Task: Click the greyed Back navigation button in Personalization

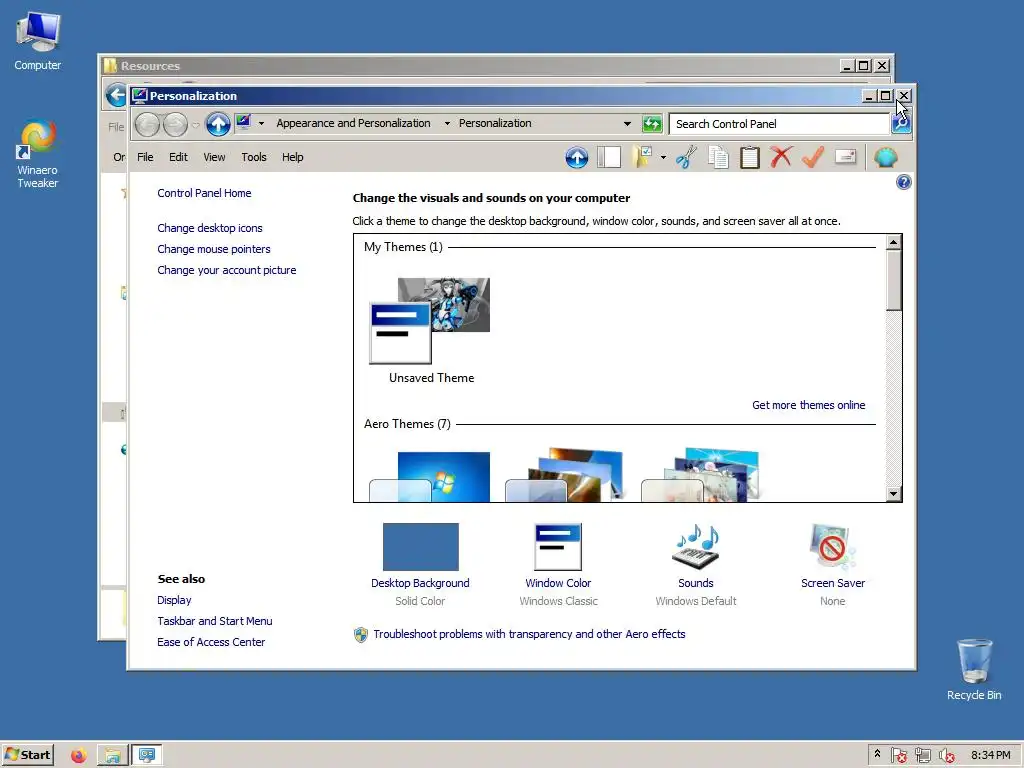Action: pyautogui.click(x=148, y=123)
